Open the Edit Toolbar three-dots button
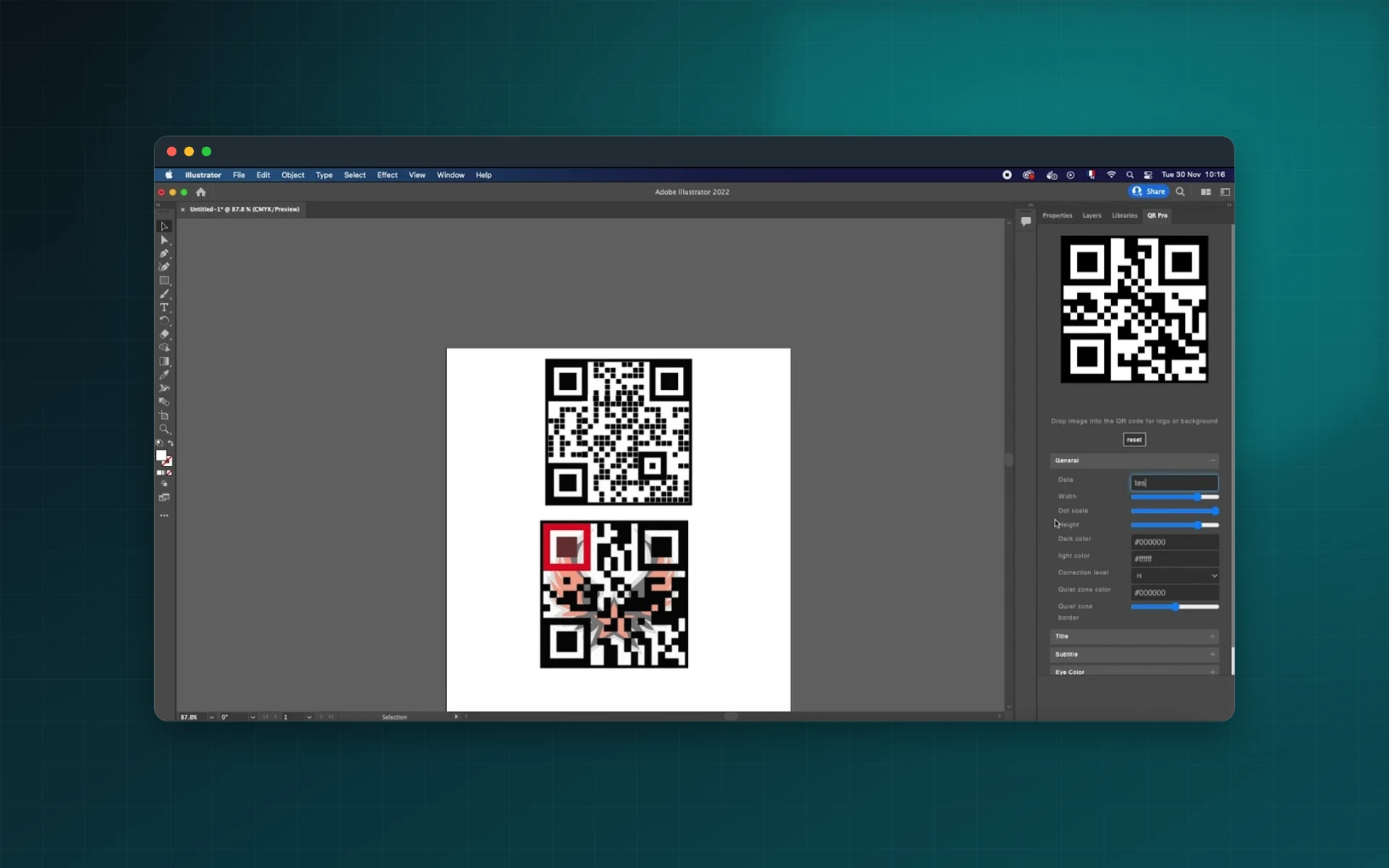The height and width of the screenshot is (868, 1389). pyautogui.click(x=164, y=516)
